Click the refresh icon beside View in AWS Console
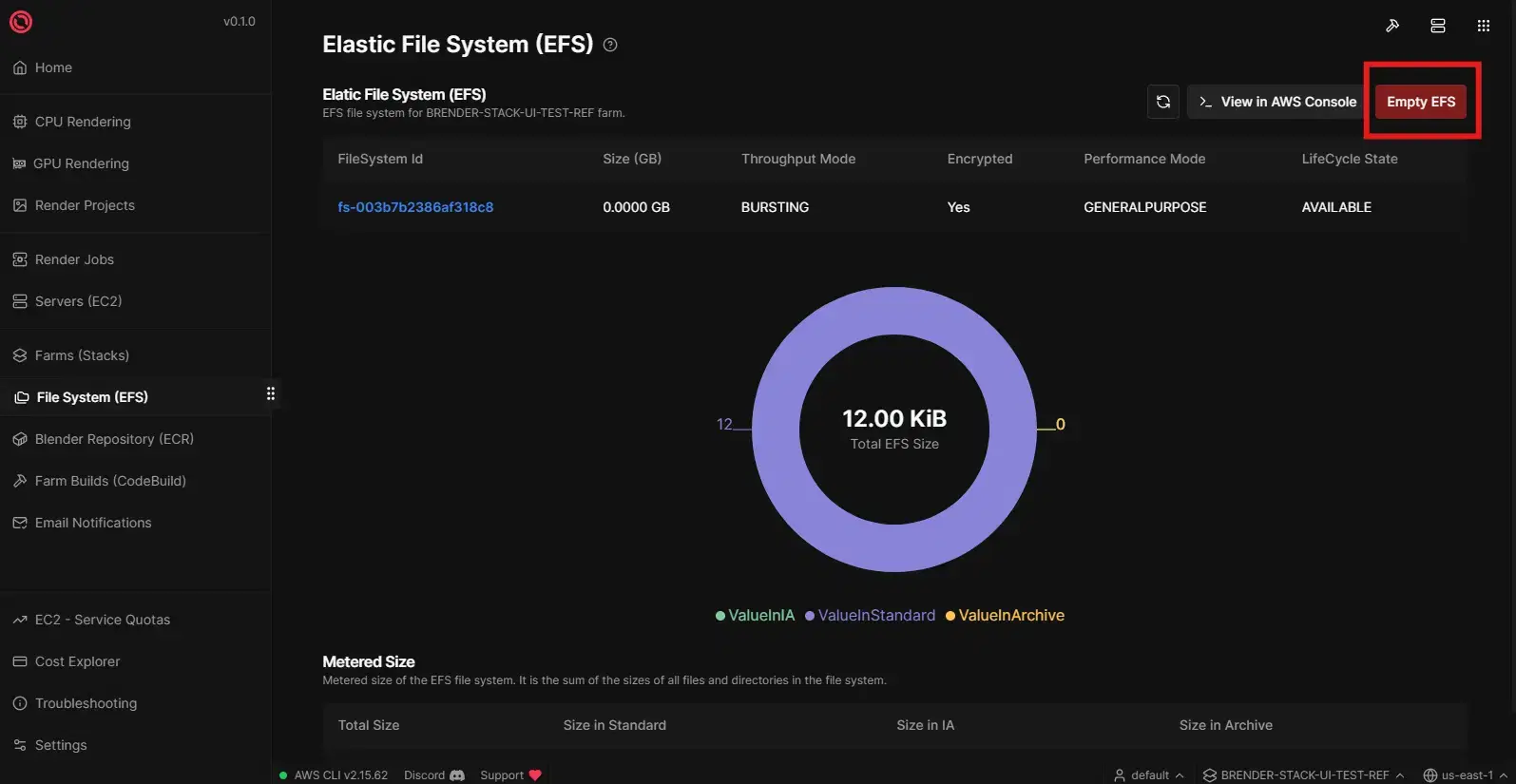Viewport: 1516px width, 784px height. point(1162,102)
